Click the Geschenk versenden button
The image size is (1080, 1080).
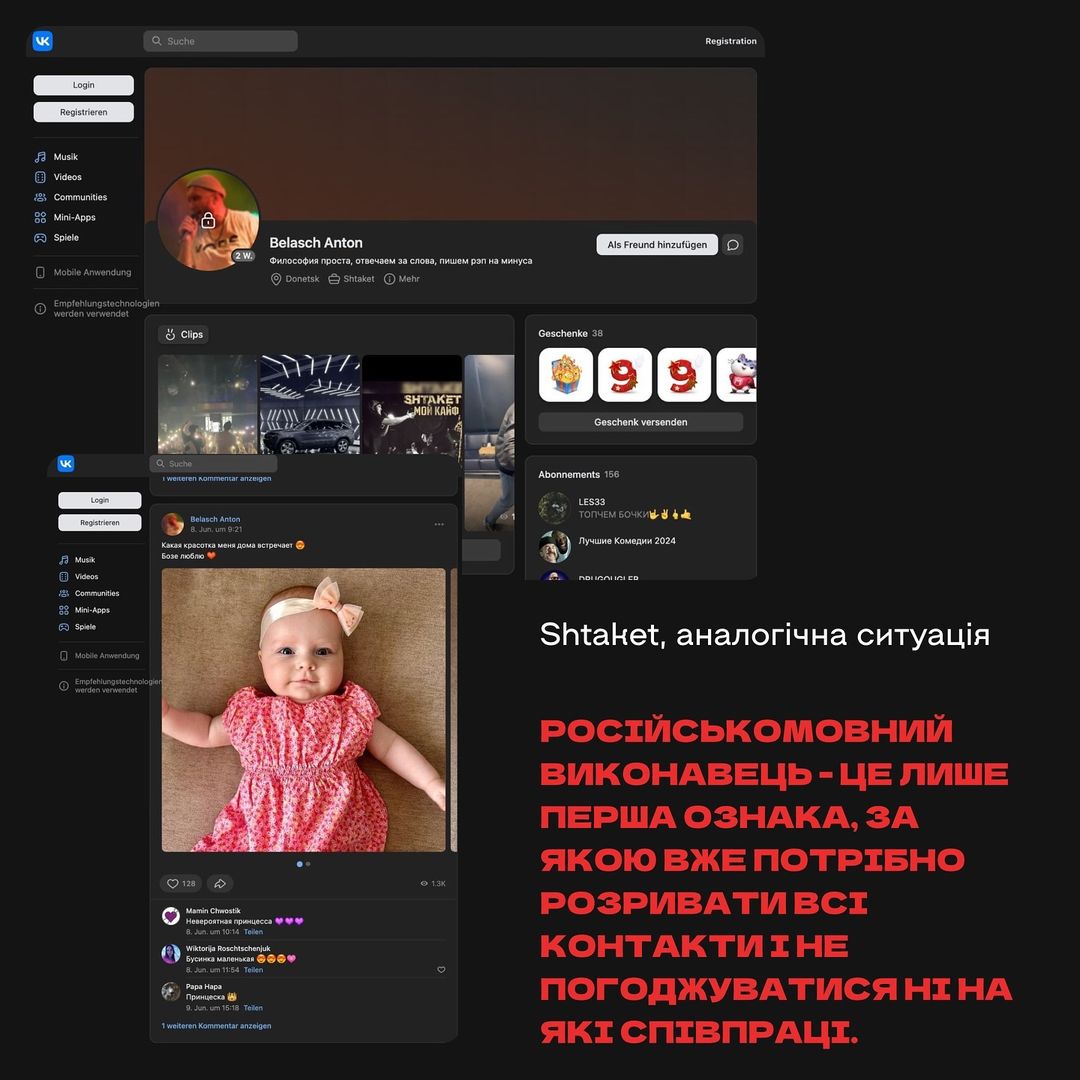tap(640, 422)
